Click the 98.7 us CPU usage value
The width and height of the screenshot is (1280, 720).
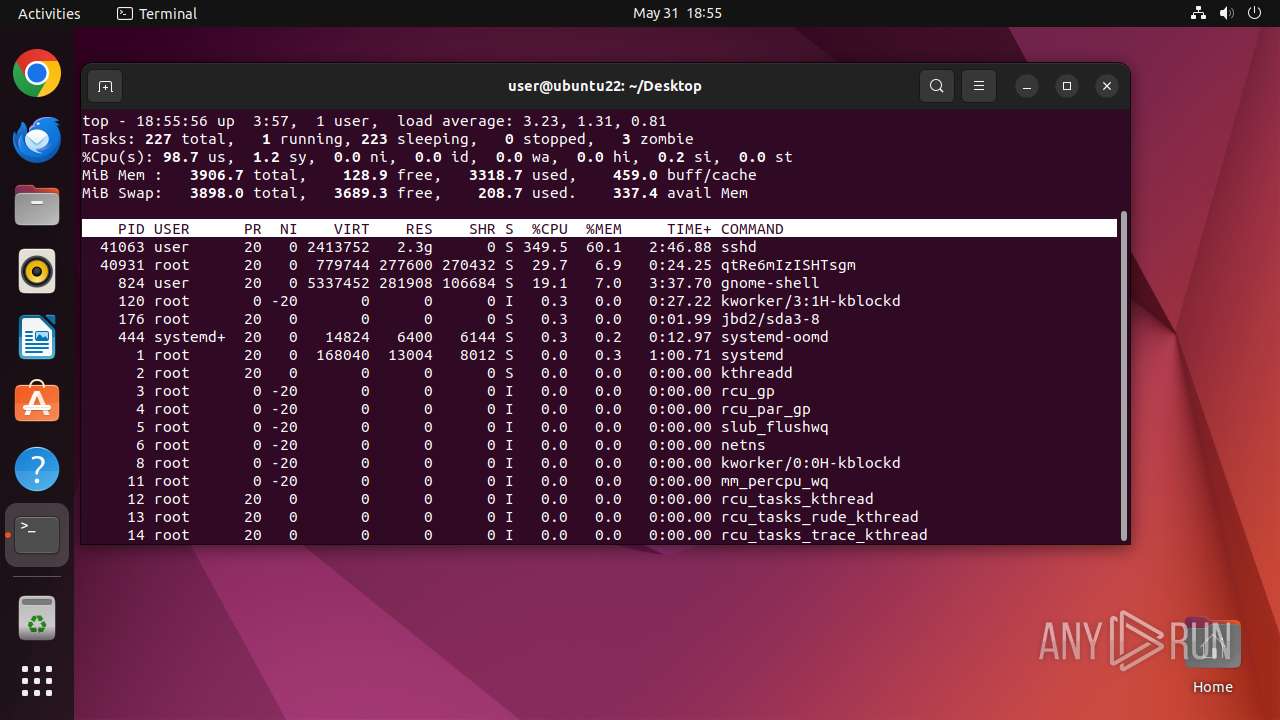pos(194,157)
